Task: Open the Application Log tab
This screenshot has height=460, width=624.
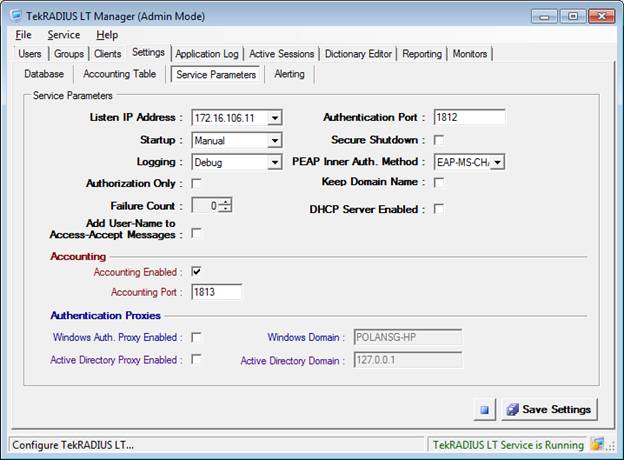Action: tap(207, 54)
